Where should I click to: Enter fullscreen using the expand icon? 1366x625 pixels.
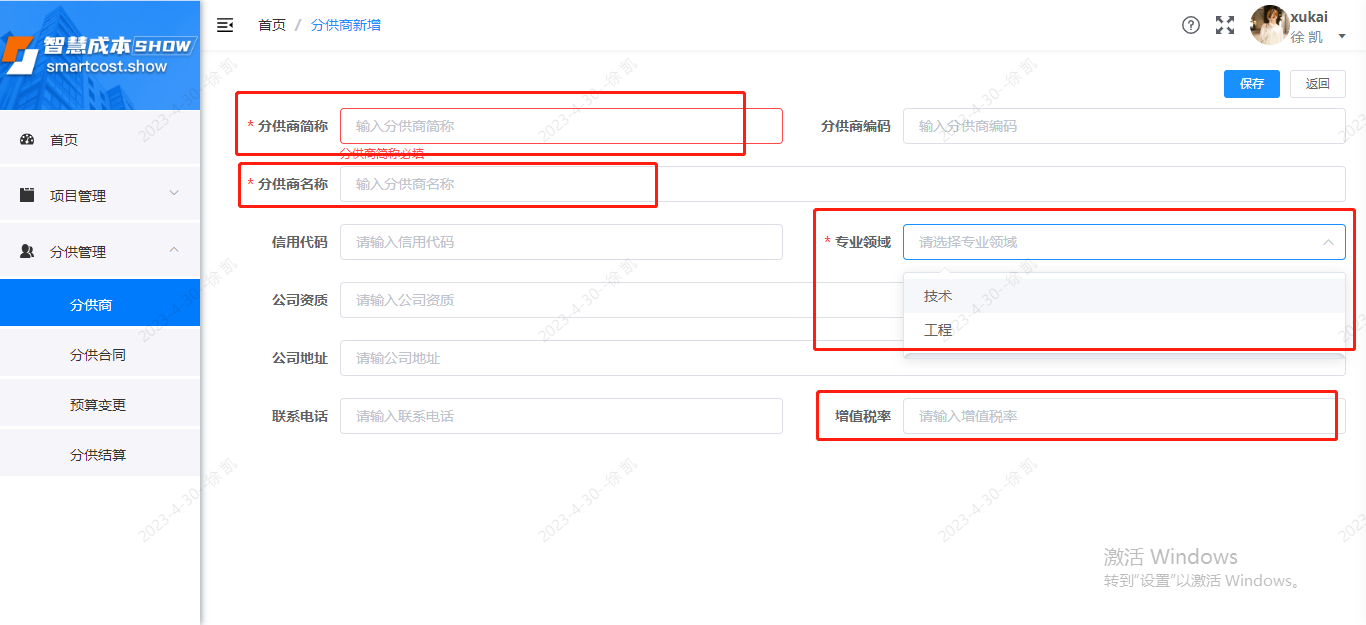coord(1224,25)
